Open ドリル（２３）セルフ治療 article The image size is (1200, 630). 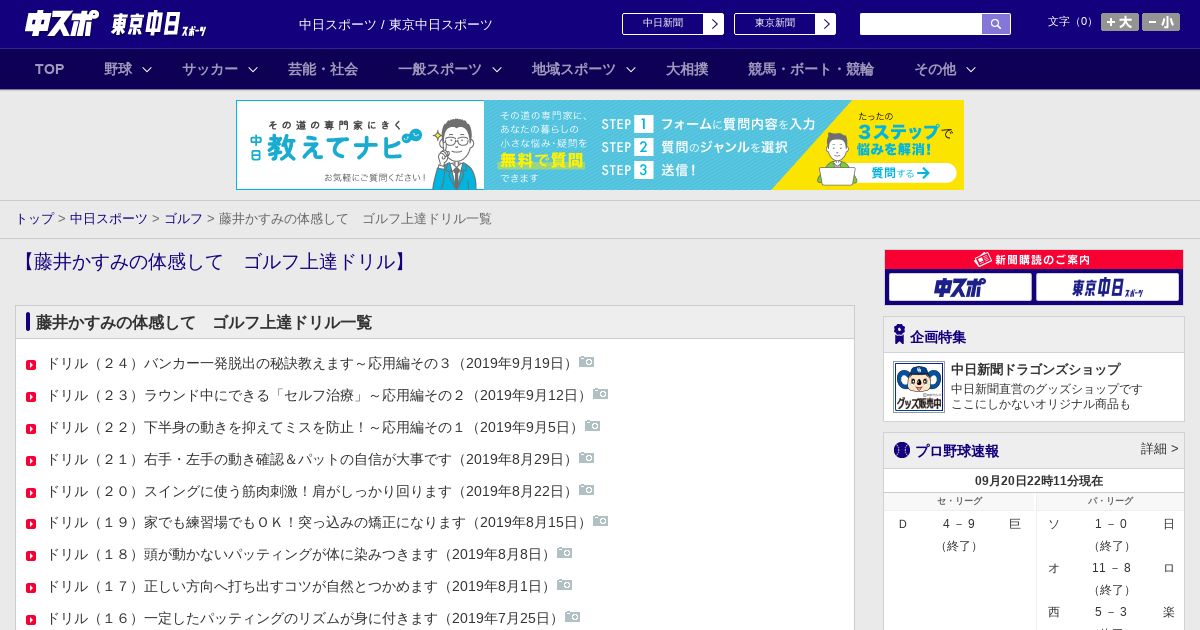pyautogui.click(x=318, y=395)
